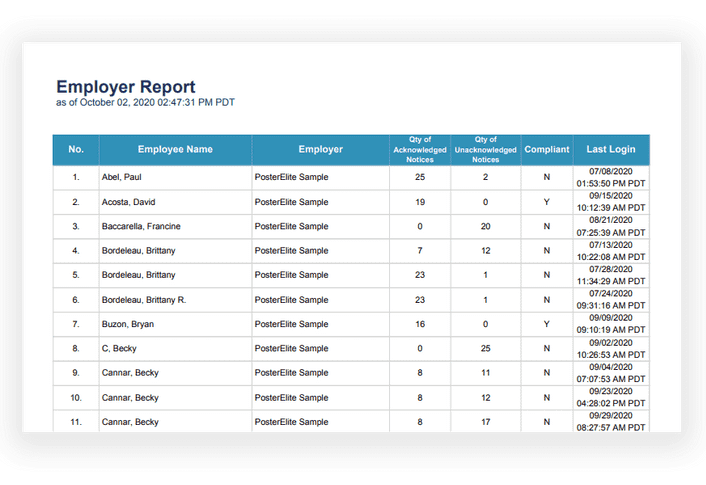The height and width of the screenshot is (485, 706).
Task: Click last login '07/08/2020 01:53:50 PM PDT'
Action: [611, 177]
